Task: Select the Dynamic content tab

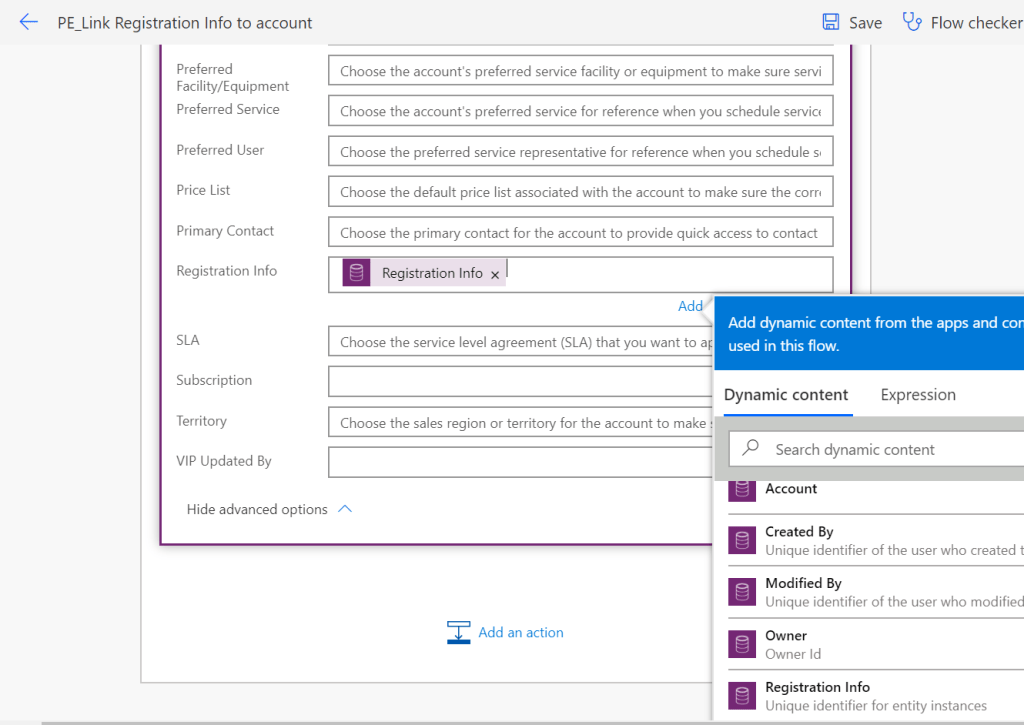Action: pos(786,395)
